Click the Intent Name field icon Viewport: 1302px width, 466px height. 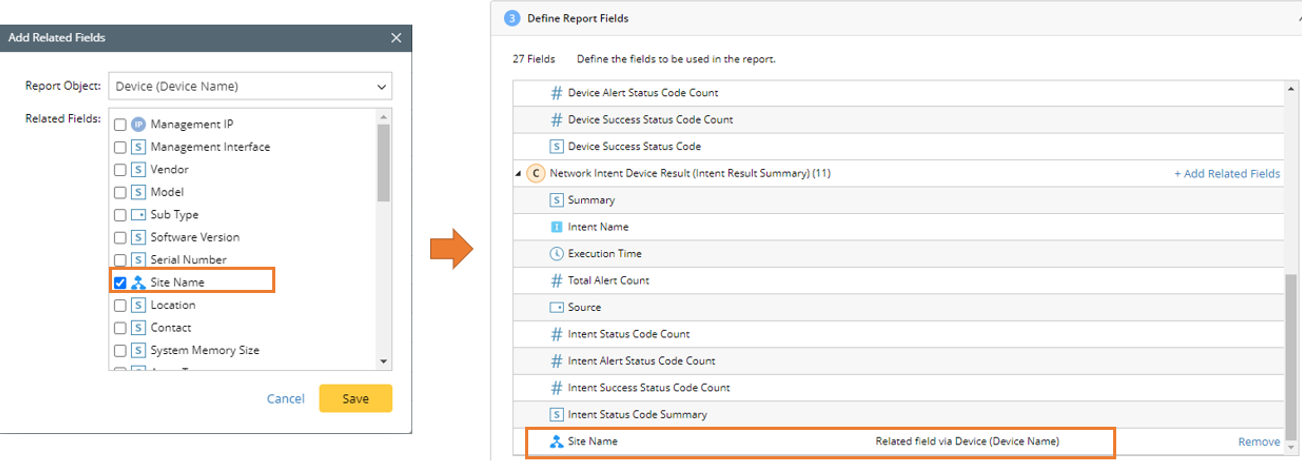click(557, 227)
